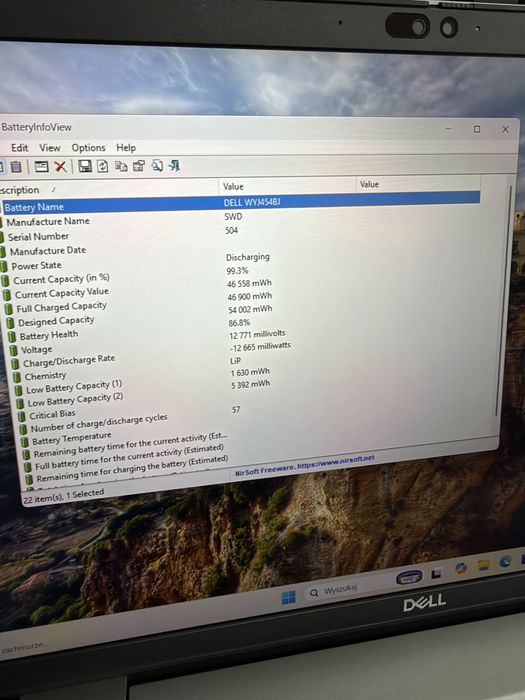Viewport: 525px width, 700px height.
Task: Click the SWD manufacturer value
Action: tap(233, 217)
